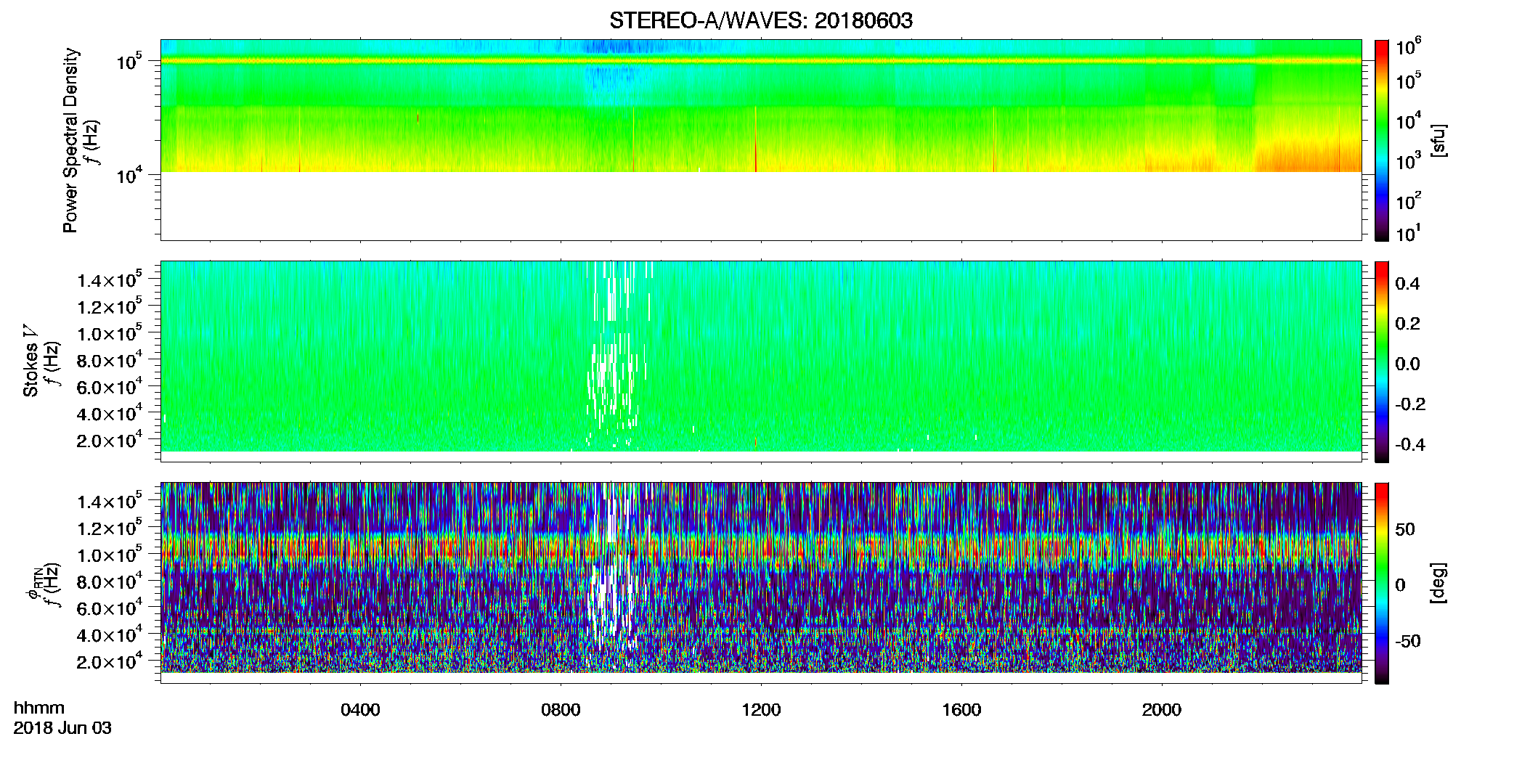The width and height of the screenshot is (1522, 784).
Task: Click the [deg] colorbar unit label
Action: (x=1438, y=582)
